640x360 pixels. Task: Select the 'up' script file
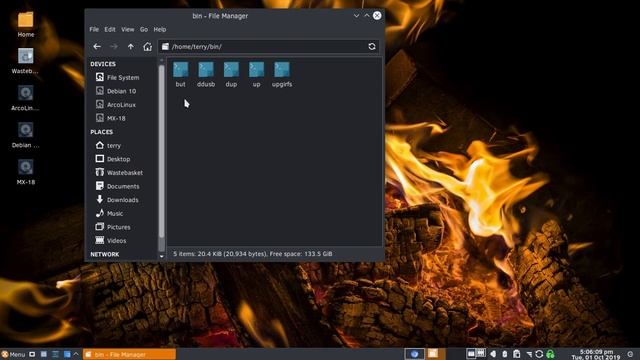pyautogui.click(x=256, y=74)
